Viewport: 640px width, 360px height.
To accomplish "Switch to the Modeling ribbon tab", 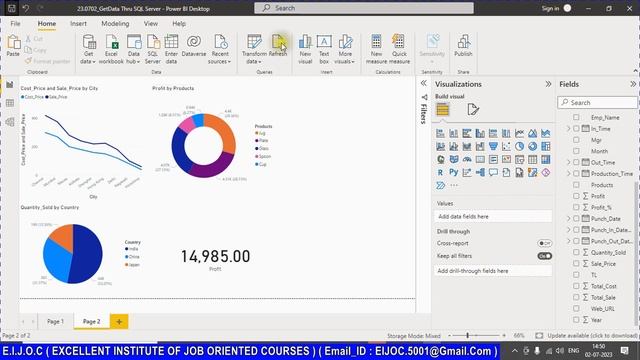I will pos(115,24).
